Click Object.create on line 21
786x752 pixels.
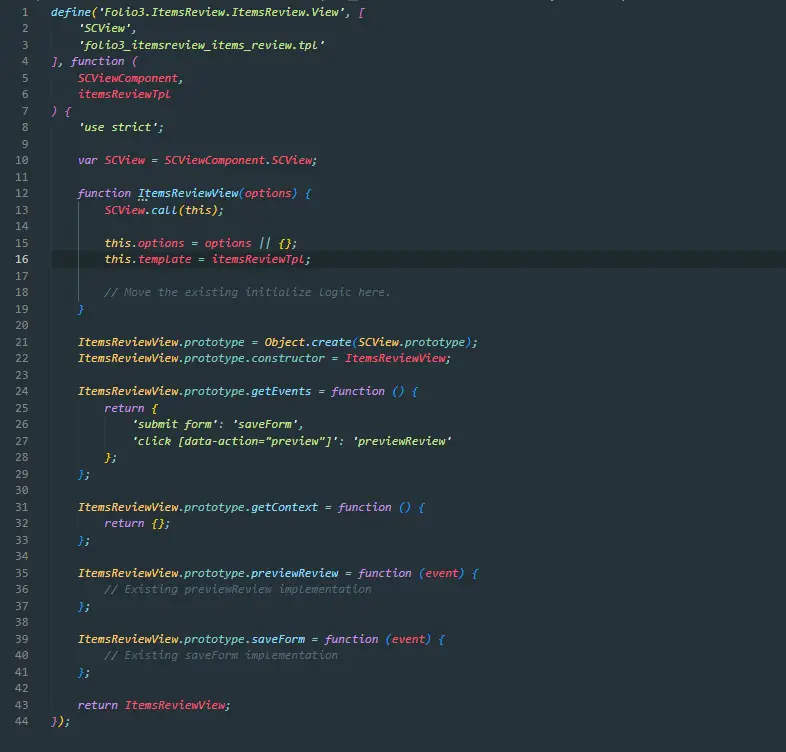(x=308, y=342)
